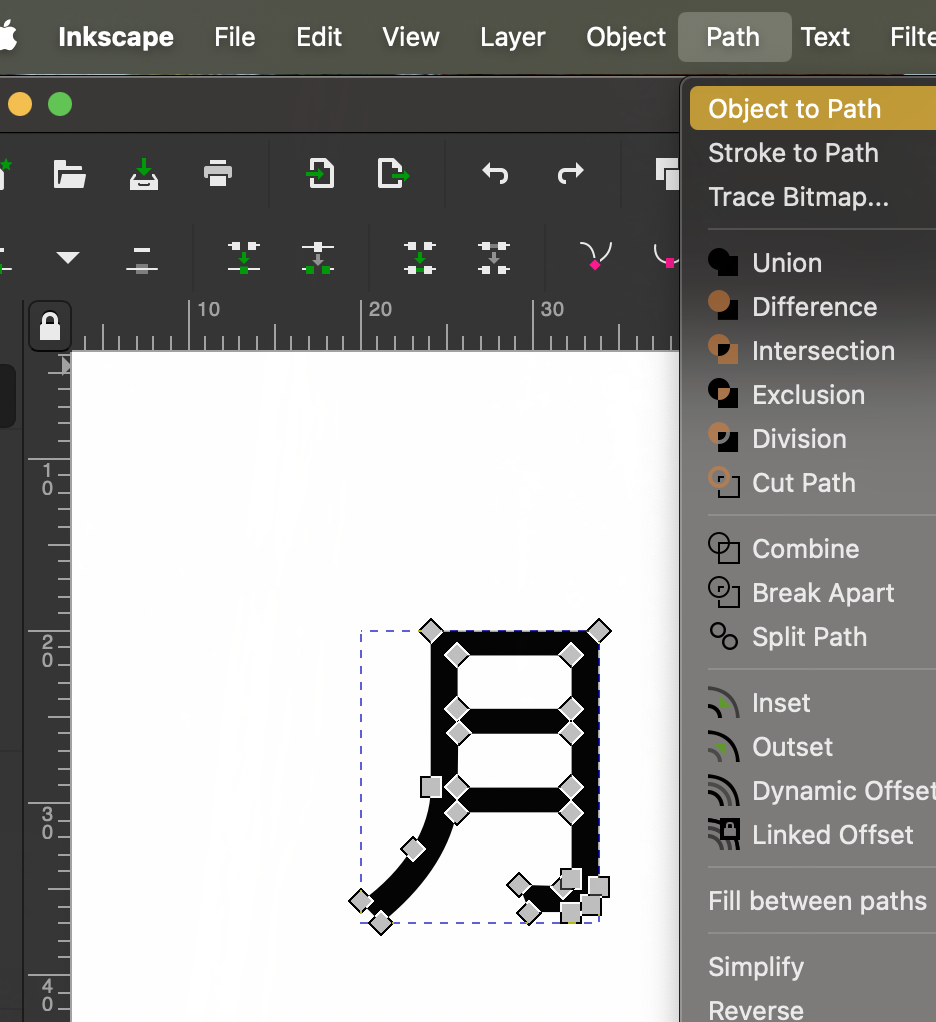Choose Object to Path menu entry
The width and height of the screenshot is (936, 1022).
click(x=794, y=109)
